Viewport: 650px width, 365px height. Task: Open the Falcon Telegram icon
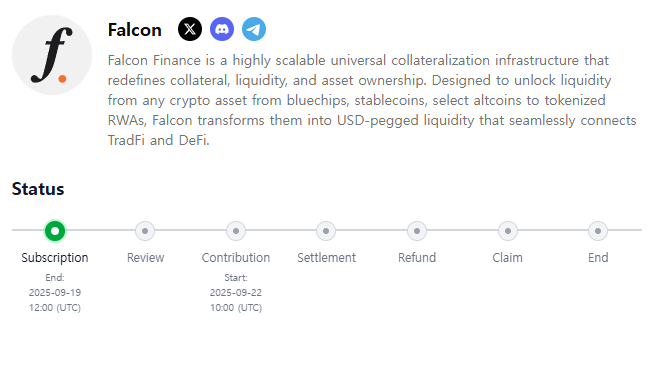254,29
